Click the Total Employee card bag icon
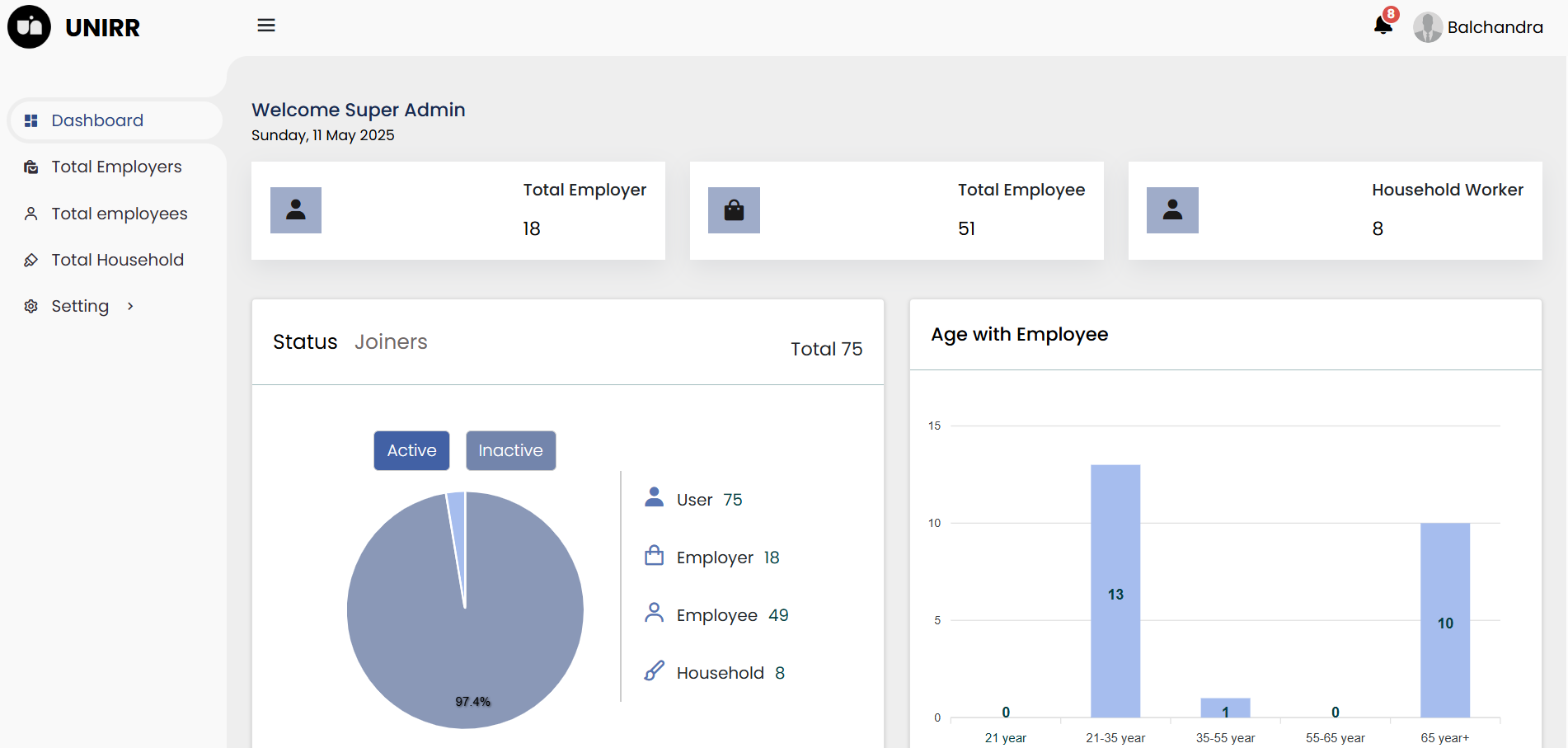Viewport: 1568px width, 748px height. coord(734,210)
